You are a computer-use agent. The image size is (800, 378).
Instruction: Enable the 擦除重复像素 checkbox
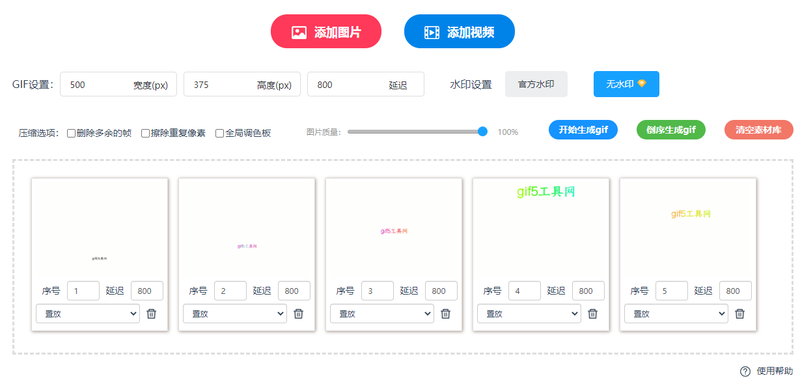[x=145, y=133]
